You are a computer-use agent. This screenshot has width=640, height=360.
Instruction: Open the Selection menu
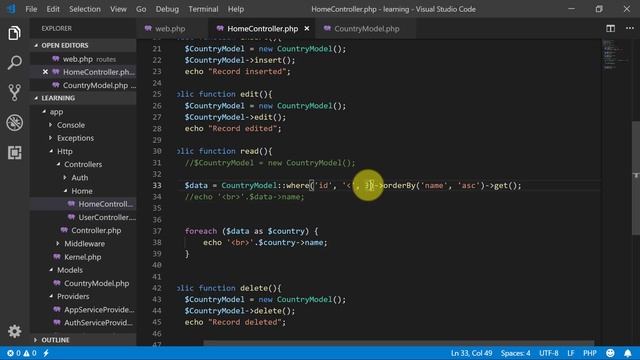84,9
